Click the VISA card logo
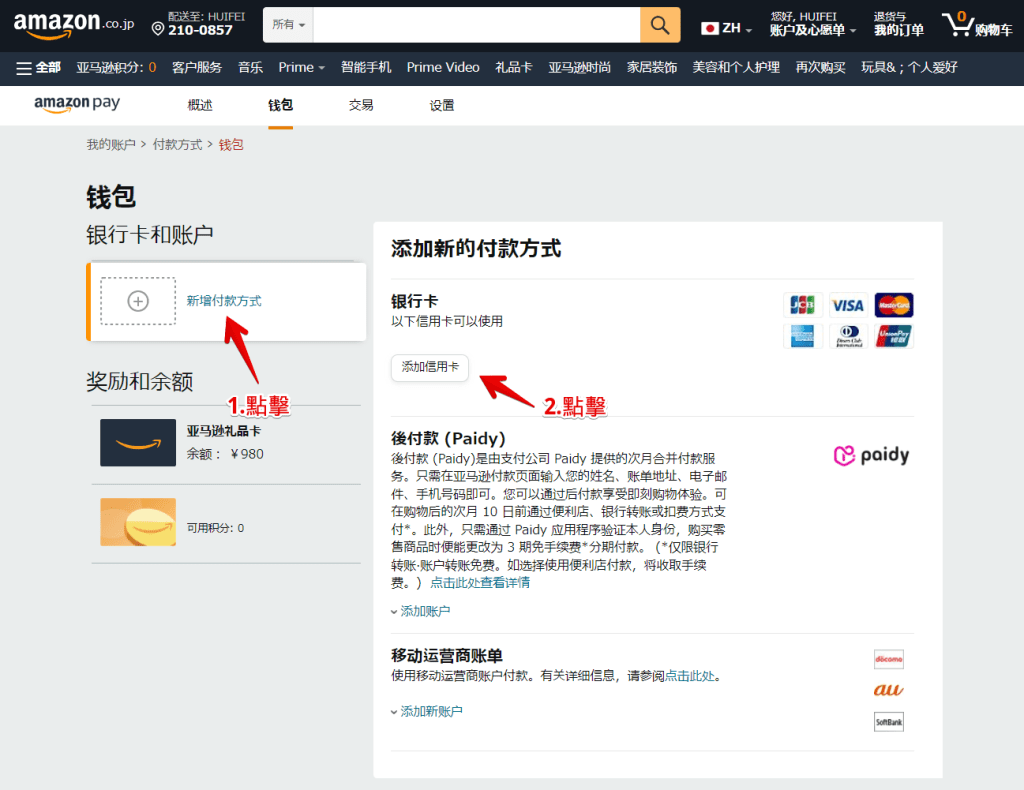Image resolution: width=1024 pixels, height=790 pixels. pos(848,305)
